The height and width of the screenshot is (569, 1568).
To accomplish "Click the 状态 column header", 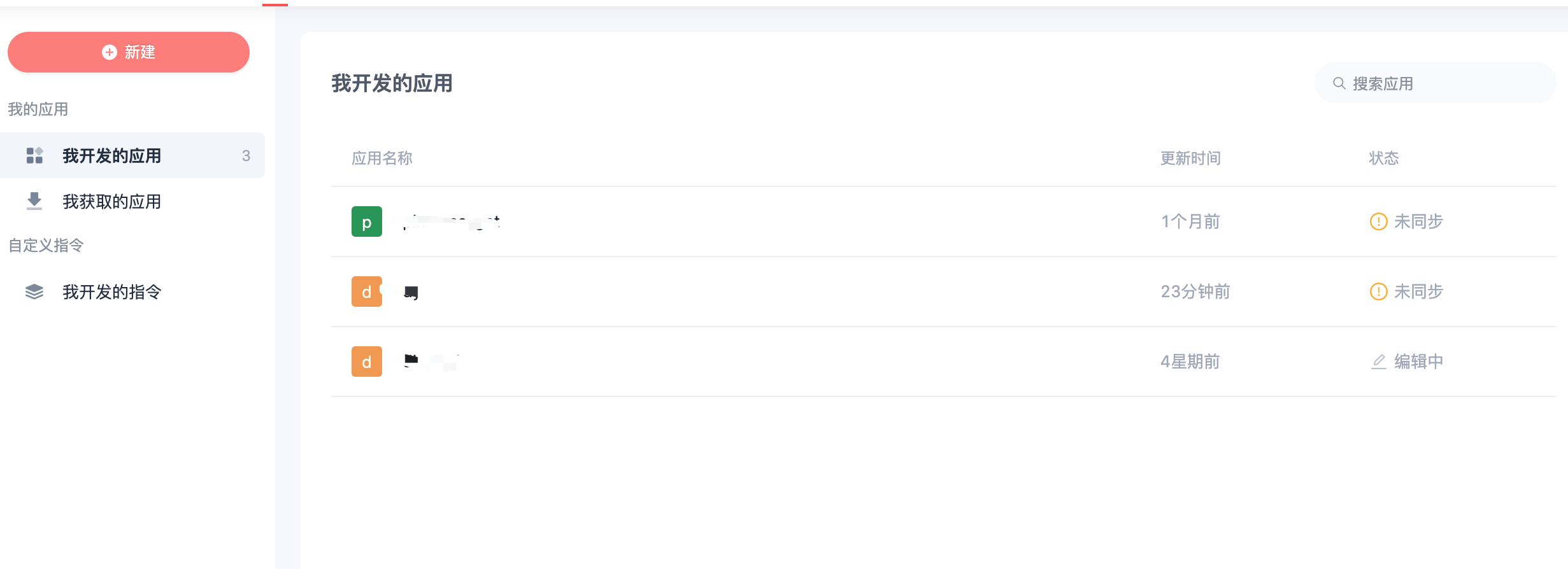I will point(1384,158).
